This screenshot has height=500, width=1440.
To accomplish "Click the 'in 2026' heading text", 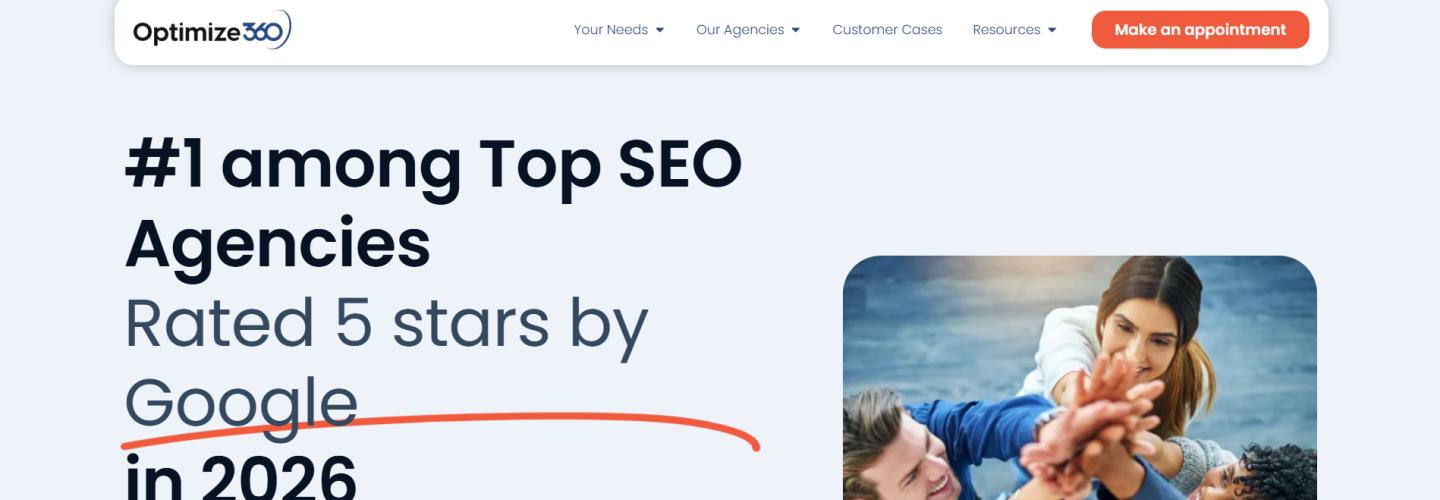I will (x=240, y=478).
